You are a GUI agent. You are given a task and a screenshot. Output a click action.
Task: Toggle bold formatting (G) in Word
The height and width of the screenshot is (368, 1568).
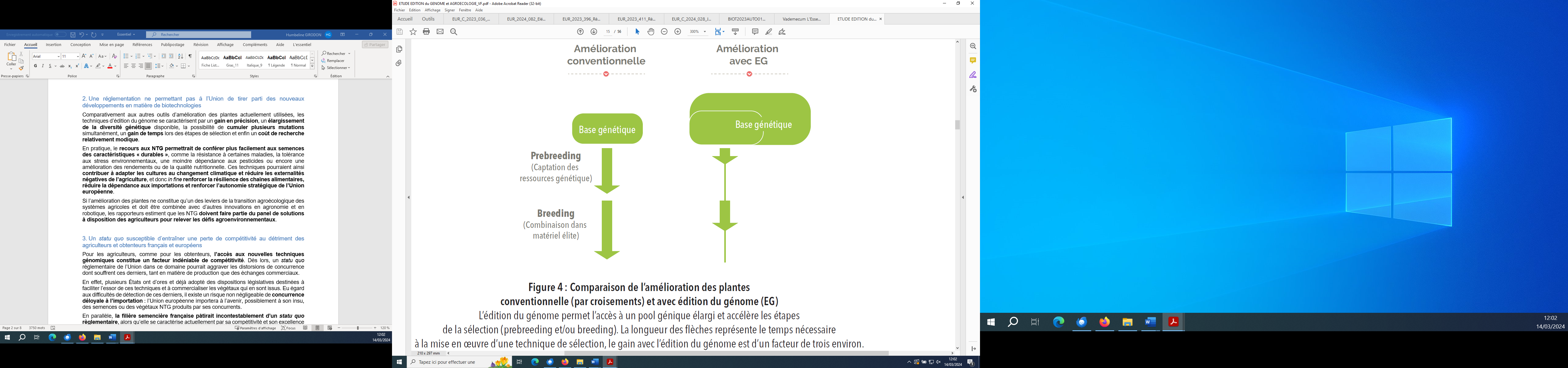coord(35,66)
